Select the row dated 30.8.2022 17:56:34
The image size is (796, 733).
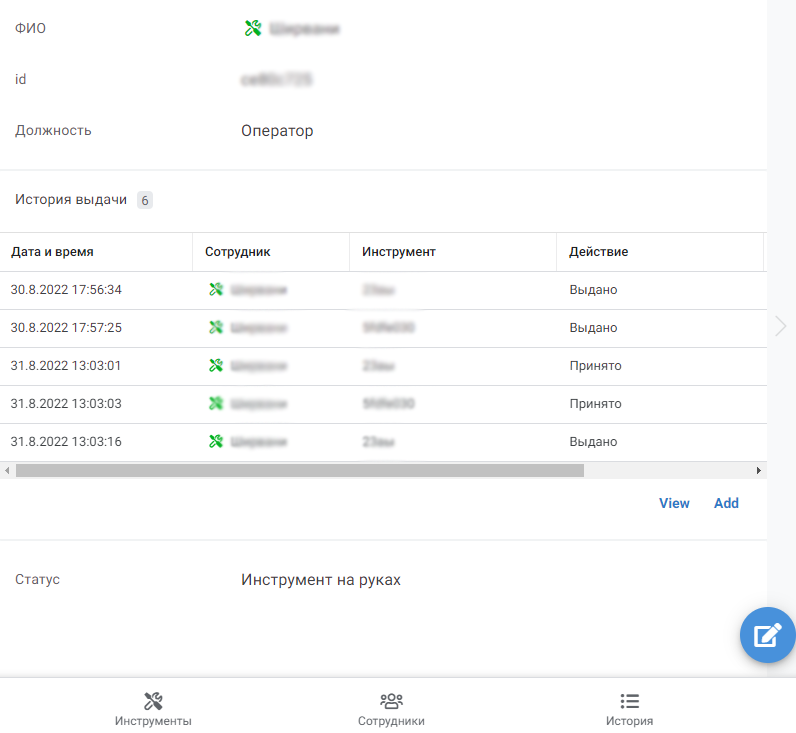tap(383, 290)
